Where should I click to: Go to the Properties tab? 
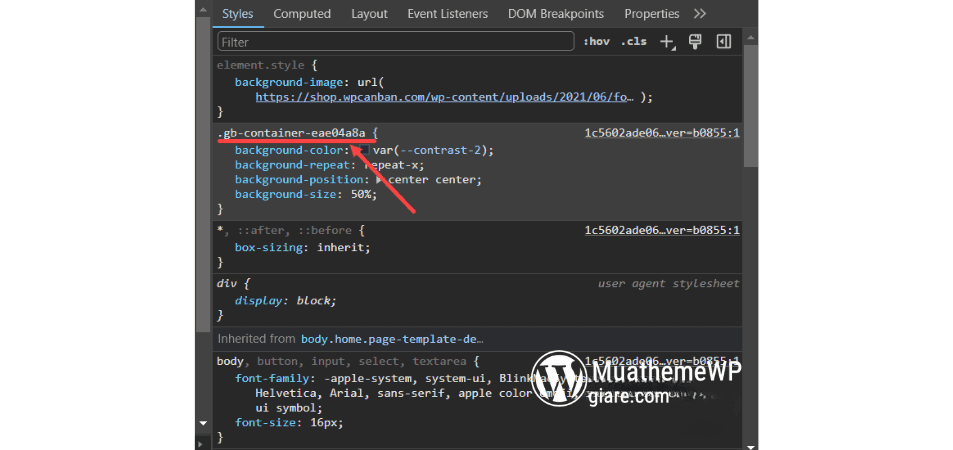coord(651,14)
